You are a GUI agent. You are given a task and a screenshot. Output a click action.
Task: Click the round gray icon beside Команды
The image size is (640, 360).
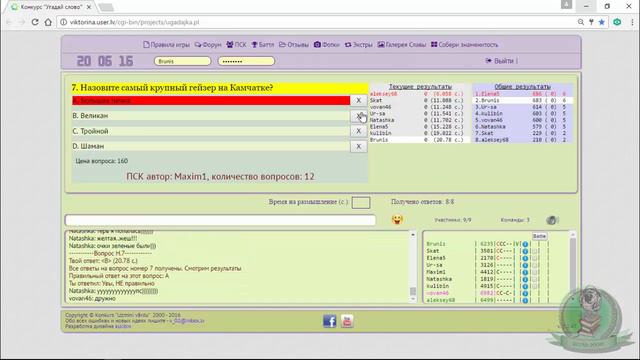click(x=552, y=220)
